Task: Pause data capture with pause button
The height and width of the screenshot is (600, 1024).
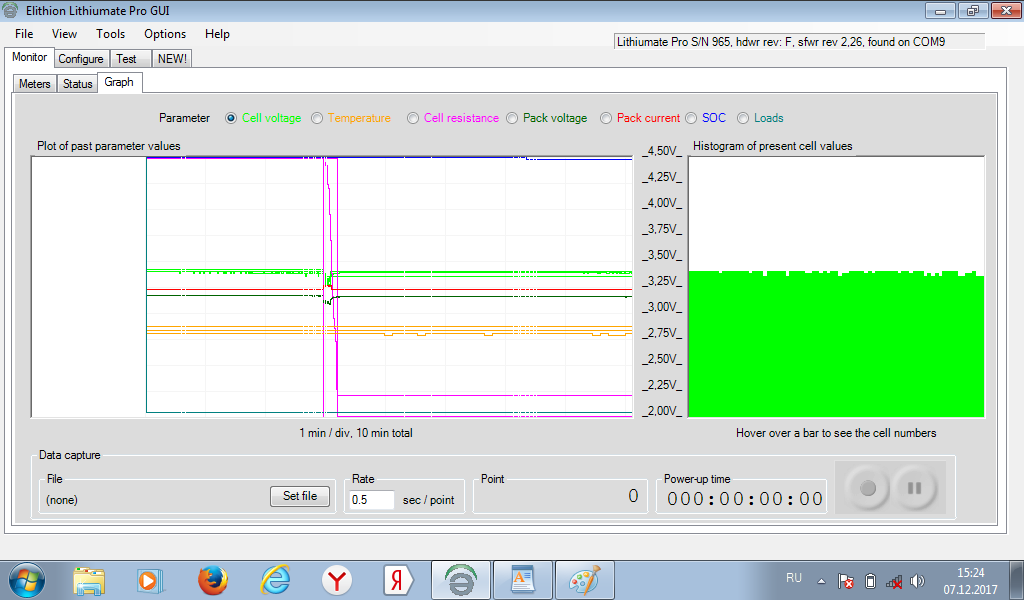Action: coord(914,488)
